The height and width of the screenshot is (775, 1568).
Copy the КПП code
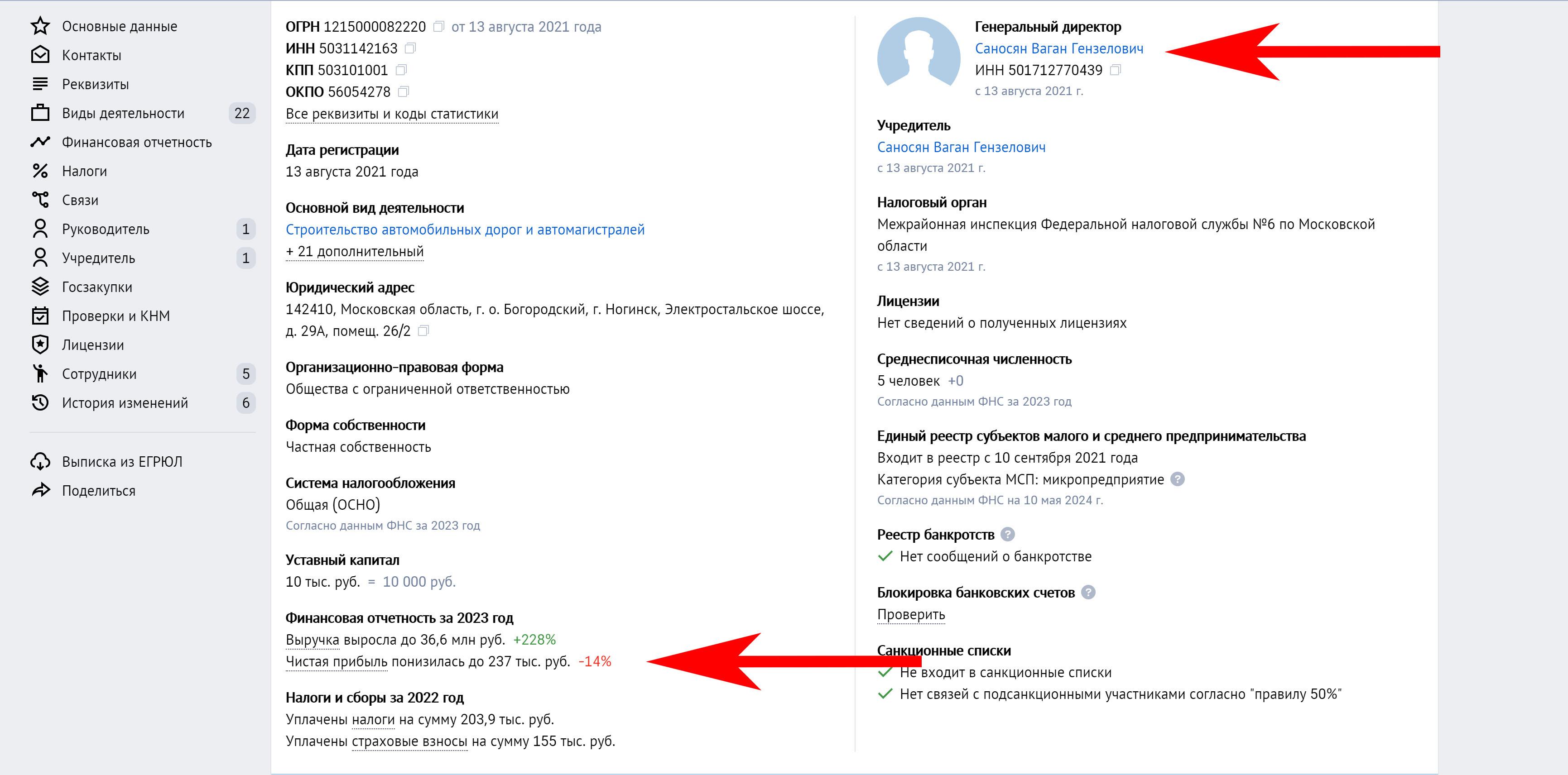(x=401, y=70)
